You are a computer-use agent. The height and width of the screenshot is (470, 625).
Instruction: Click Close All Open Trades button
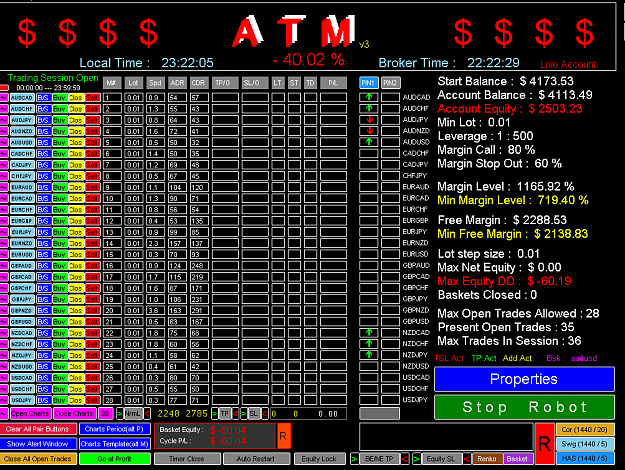(37, 459)
